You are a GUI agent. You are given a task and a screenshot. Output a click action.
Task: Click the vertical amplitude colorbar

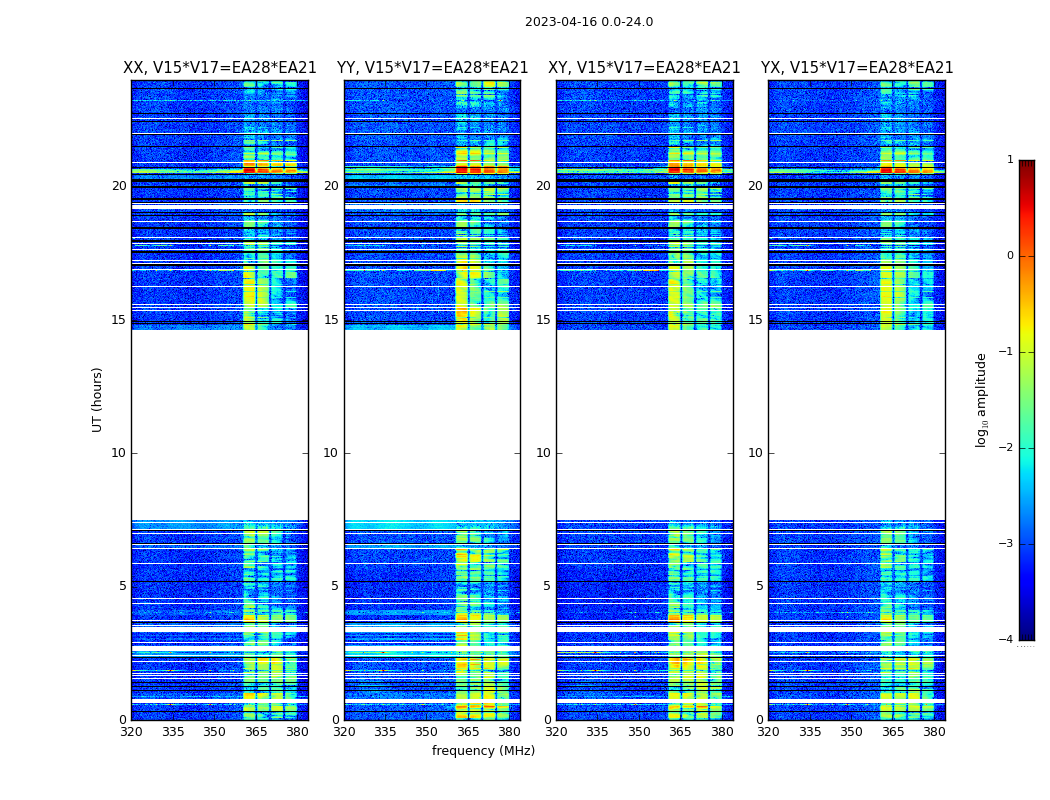1026,400
